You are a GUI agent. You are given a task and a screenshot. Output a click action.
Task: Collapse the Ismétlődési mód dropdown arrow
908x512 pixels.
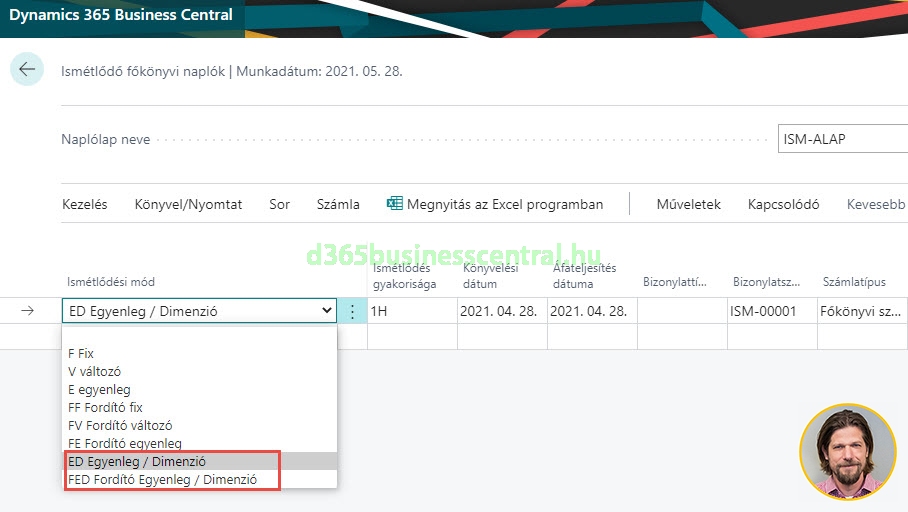point(327,310)
